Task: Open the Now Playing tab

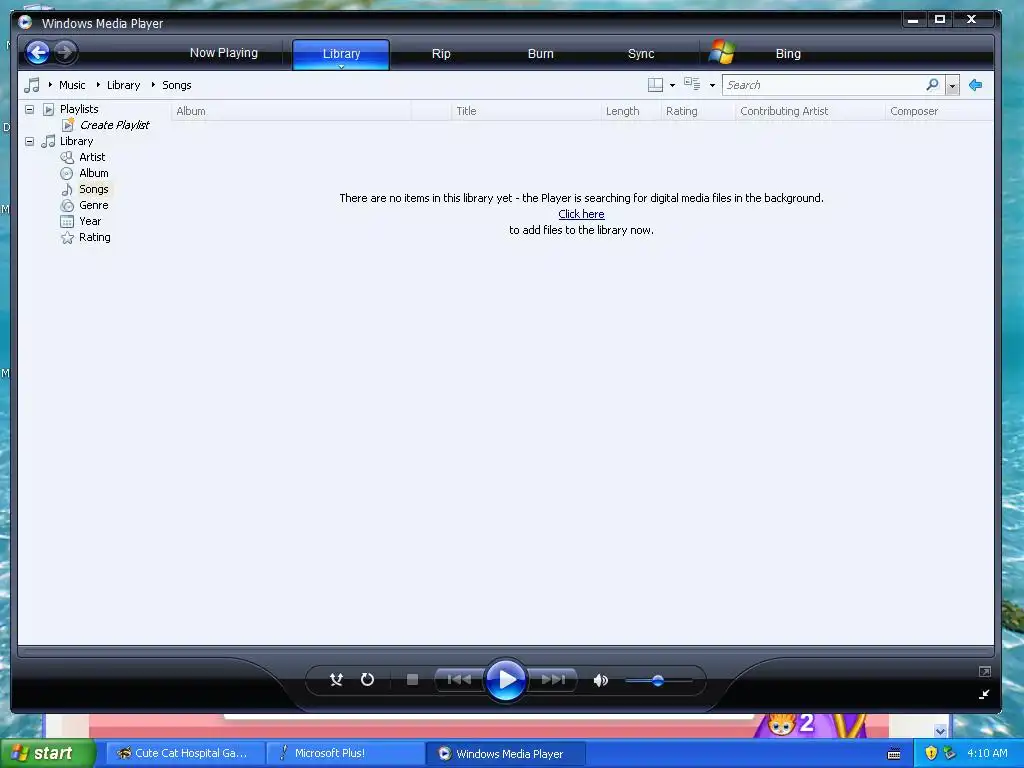Action: (223, 53)
